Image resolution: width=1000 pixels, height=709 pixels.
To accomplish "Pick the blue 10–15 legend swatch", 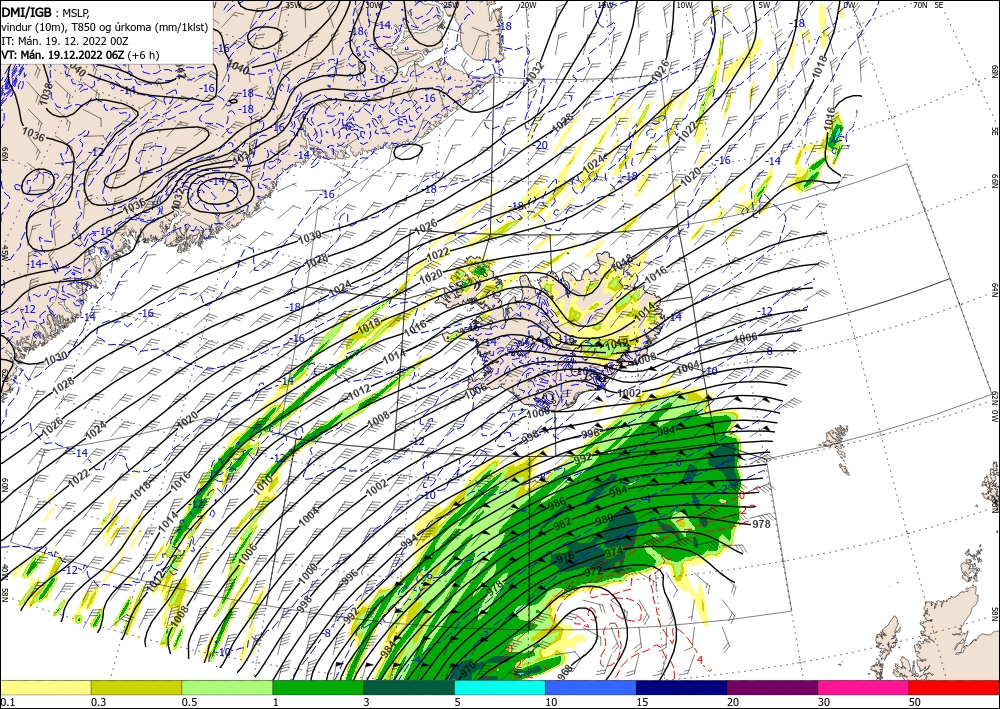I will pos(591,687).
